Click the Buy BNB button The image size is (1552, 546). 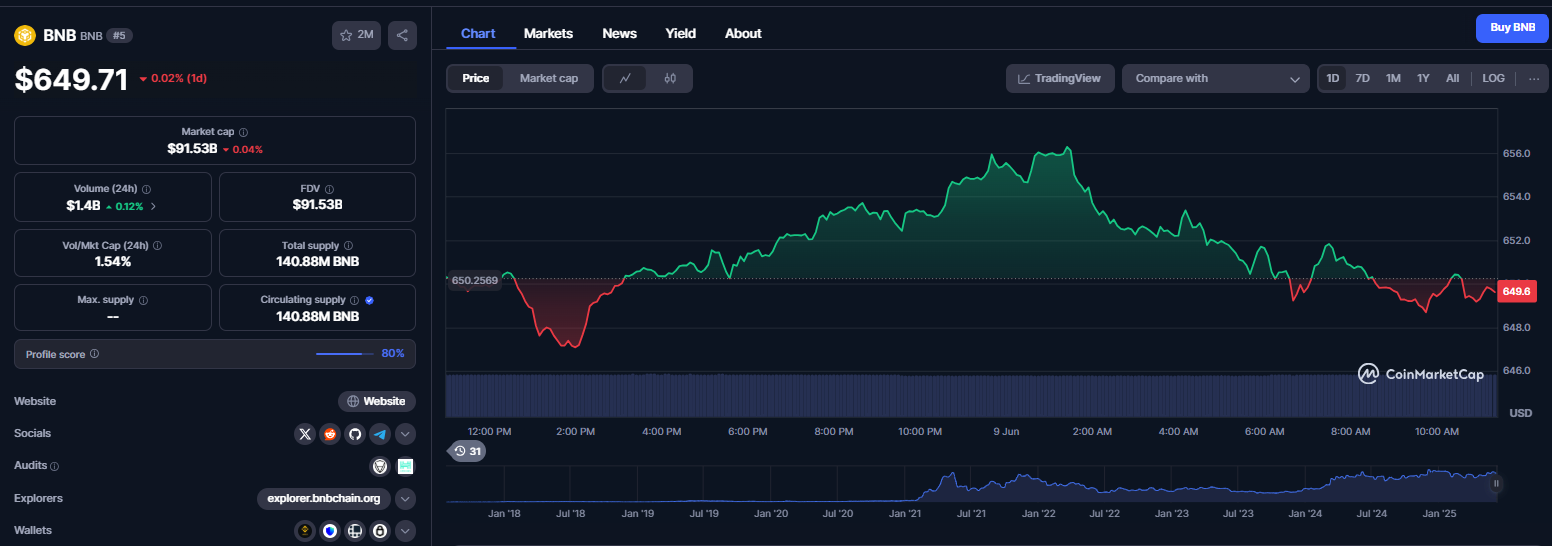click(1512, 28)
